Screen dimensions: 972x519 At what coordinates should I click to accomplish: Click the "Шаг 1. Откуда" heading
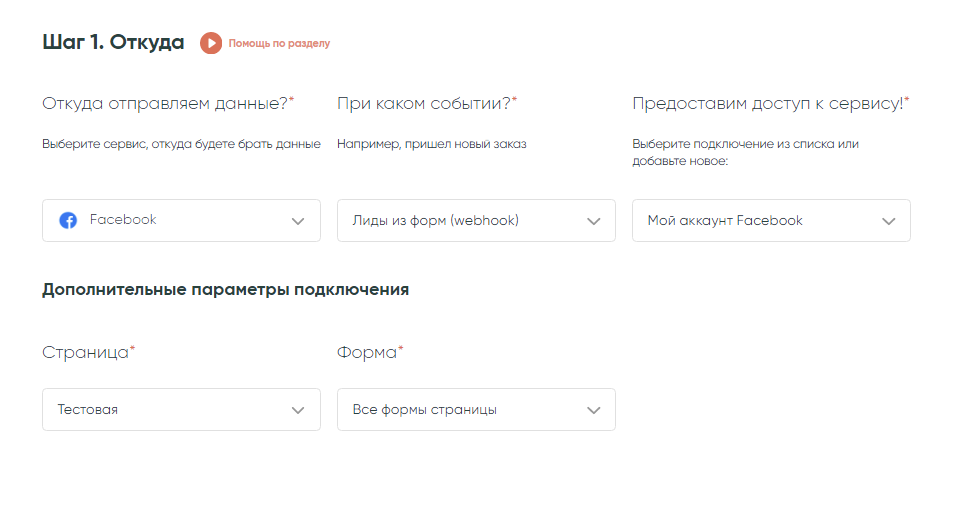113,42
